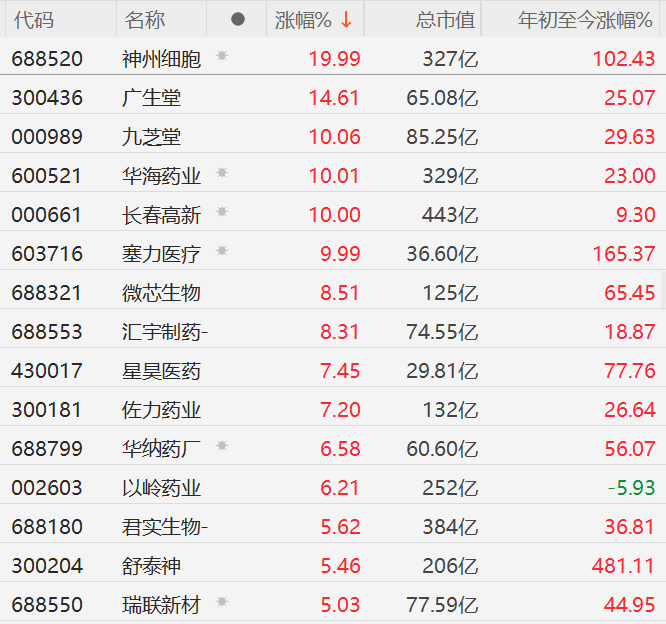Image resolution: width=666 pixels, height=624 pixels.
Task: Select stock code 603716
Action: point(47,254)
